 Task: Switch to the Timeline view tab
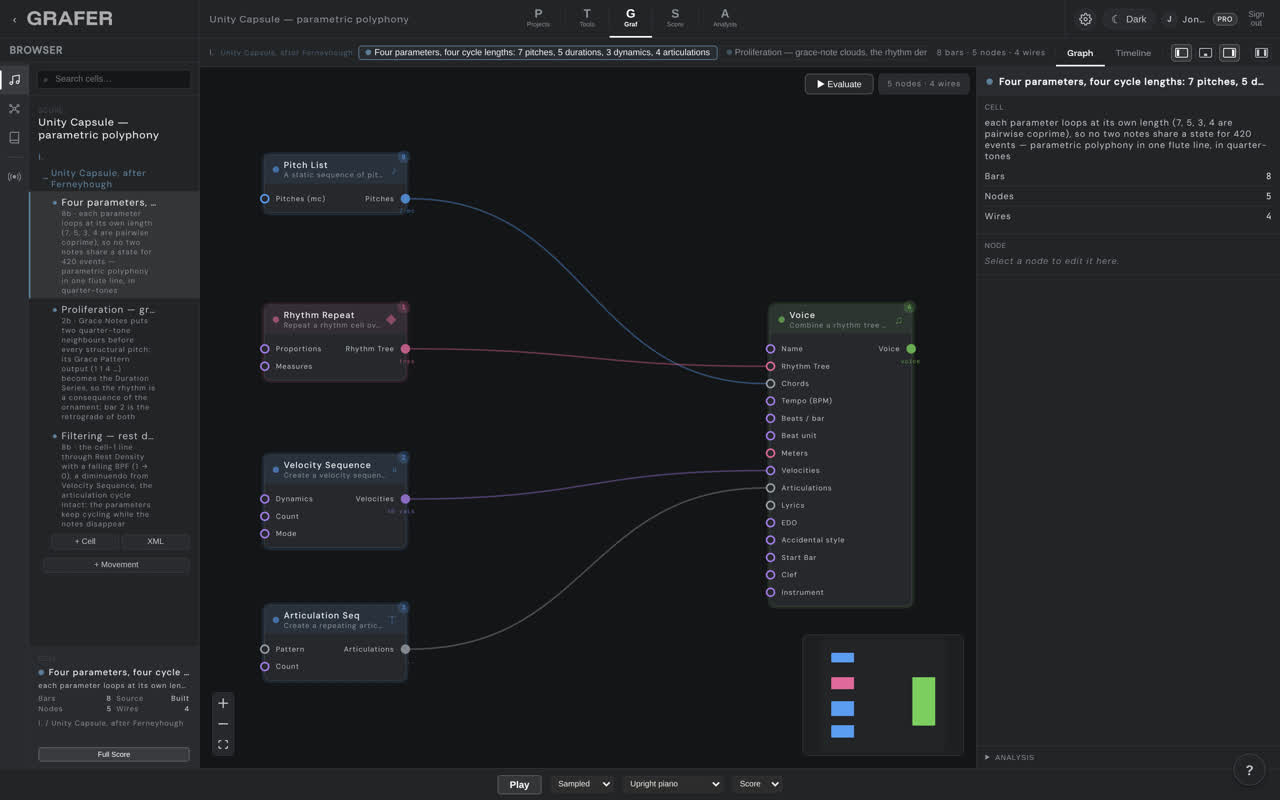pyautogui.click(x=1133, y=53)
